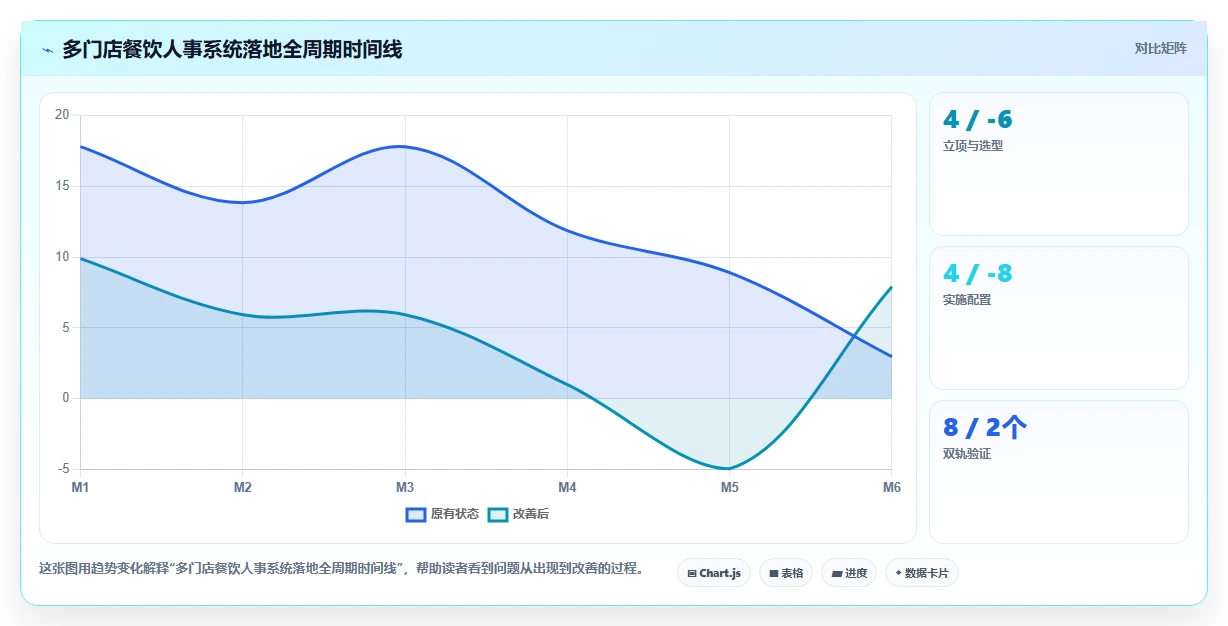The height and width of the screenshot is (626, 1228).
Task: Click the 原有状态 blue legend color box
Action: click(x=416, y=514)
